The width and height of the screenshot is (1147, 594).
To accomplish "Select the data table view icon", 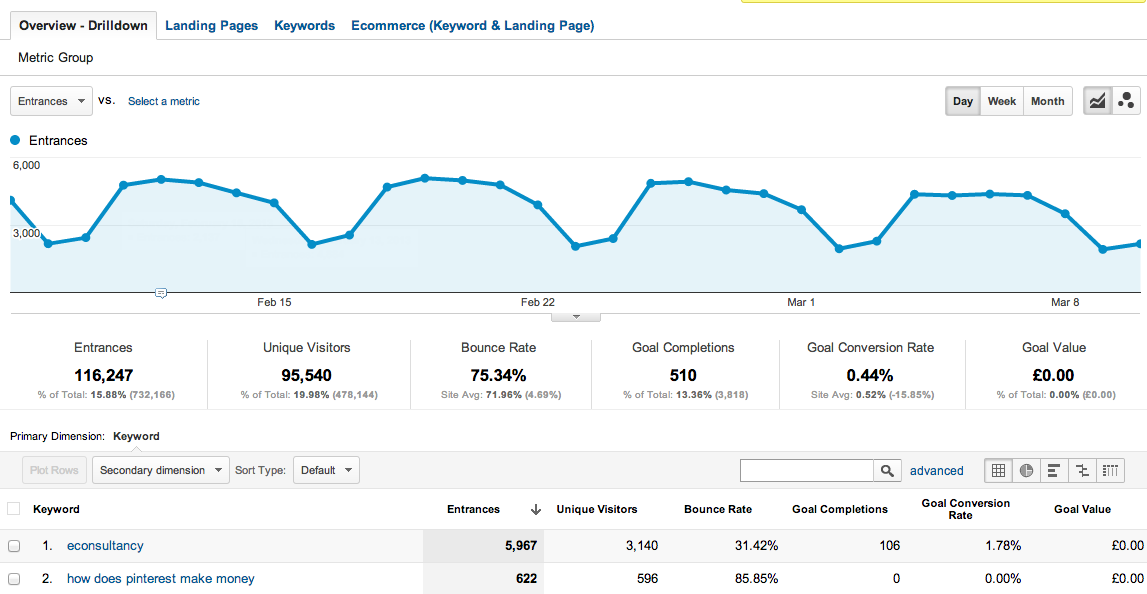I will click(x=999, y=470).
